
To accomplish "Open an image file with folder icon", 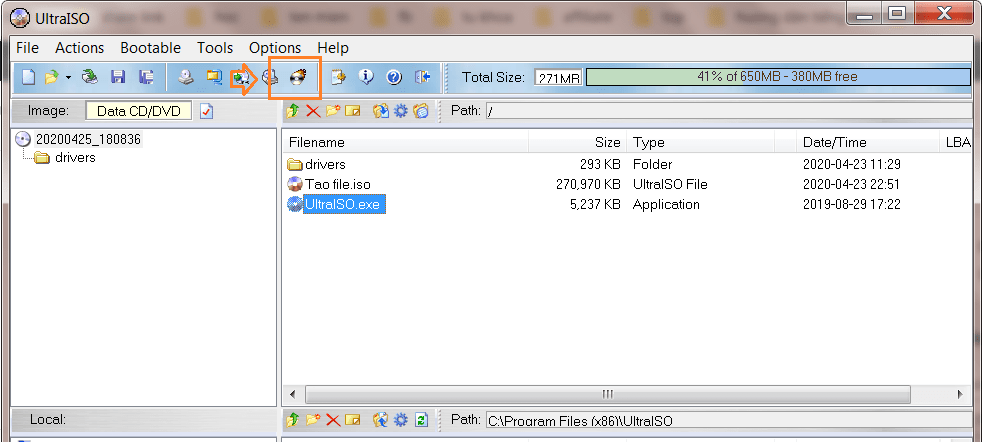I will (51, 77).
